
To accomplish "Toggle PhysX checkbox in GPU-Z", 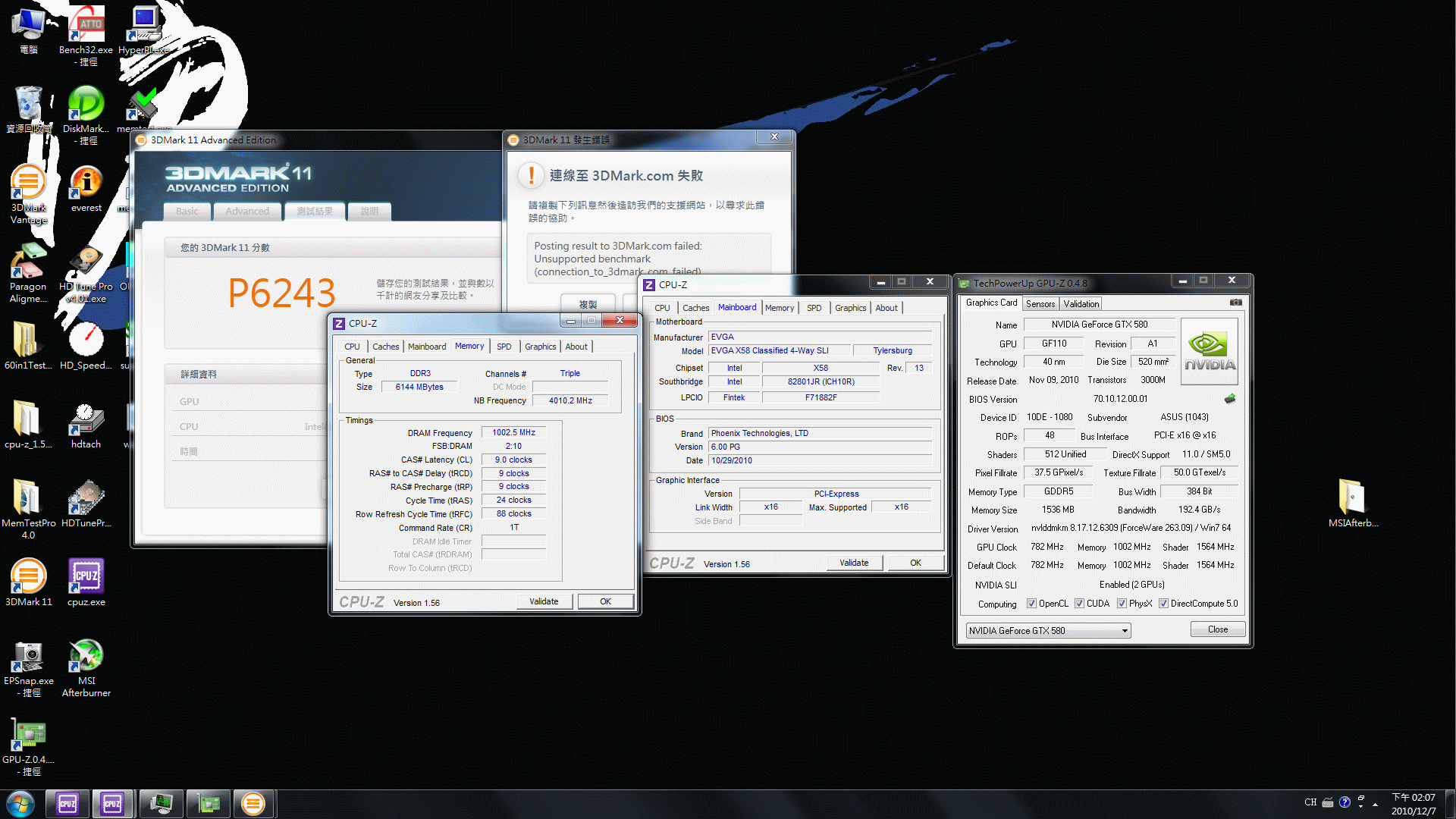I will click(x=1122, y=604).
